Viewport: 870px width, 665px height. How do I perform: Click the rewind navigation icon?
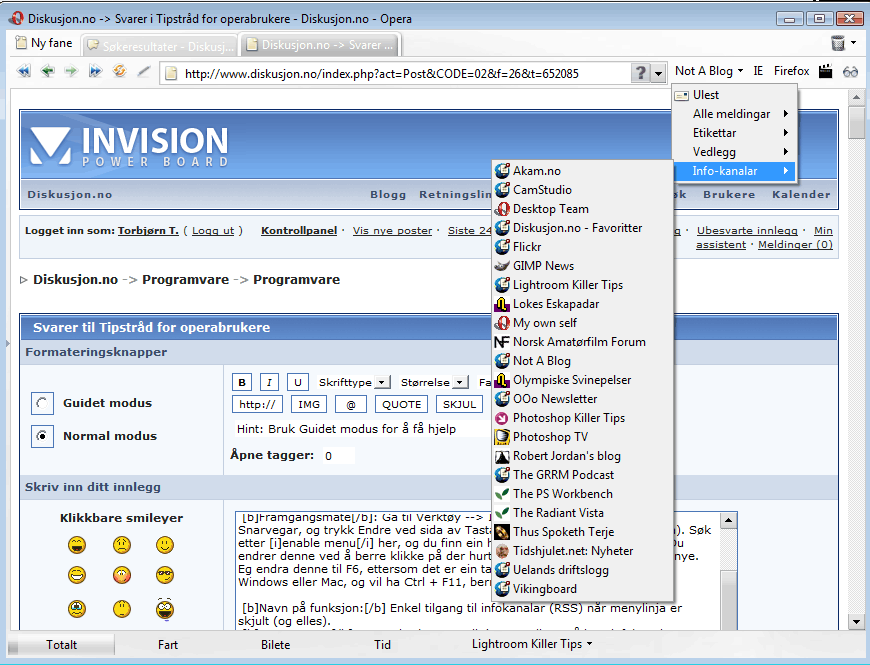click(24, 71)
